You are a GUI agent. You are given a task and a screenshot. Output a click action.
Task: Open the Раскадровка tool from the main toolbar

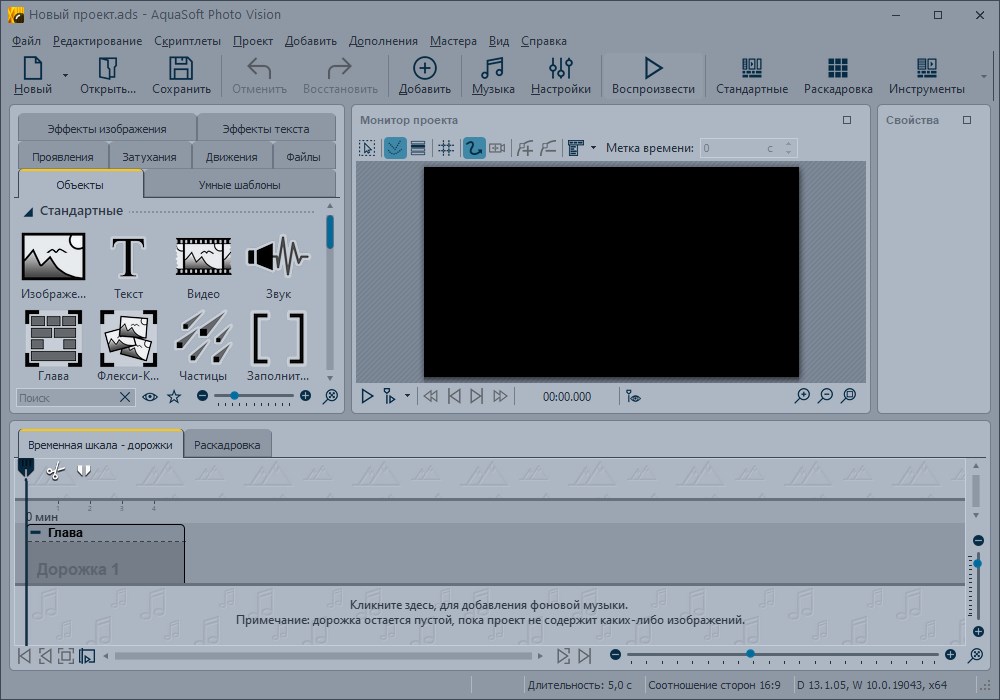(x=837, y=75)
